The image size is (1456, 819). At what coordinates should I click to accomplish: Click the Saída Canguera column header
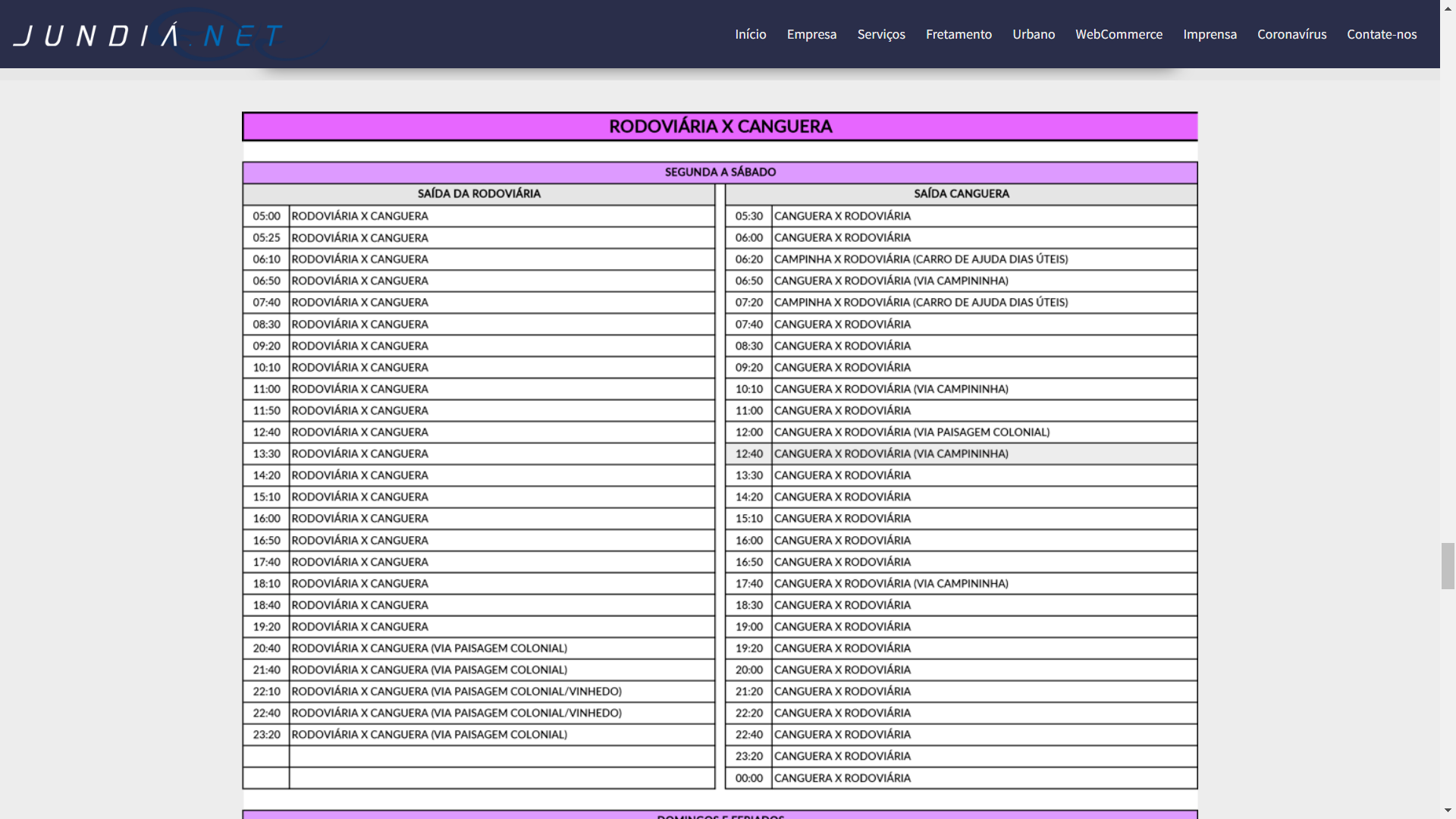click(x=961, y=194)
